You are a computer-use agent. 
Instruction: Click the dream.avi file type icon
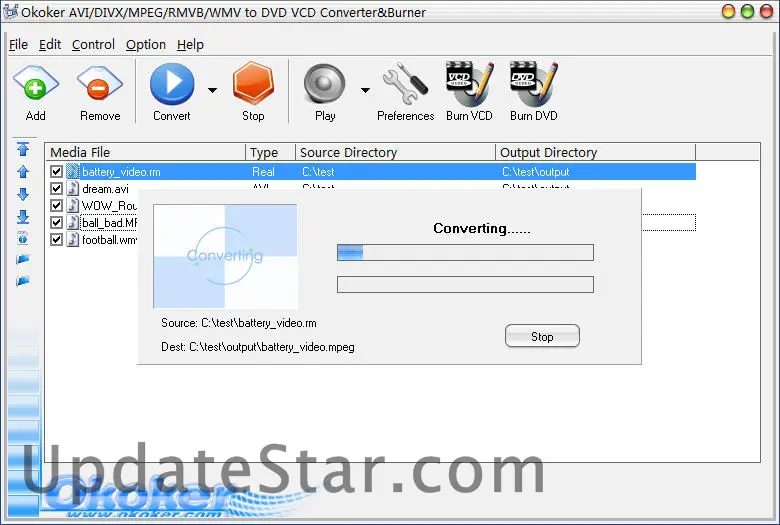73,189
